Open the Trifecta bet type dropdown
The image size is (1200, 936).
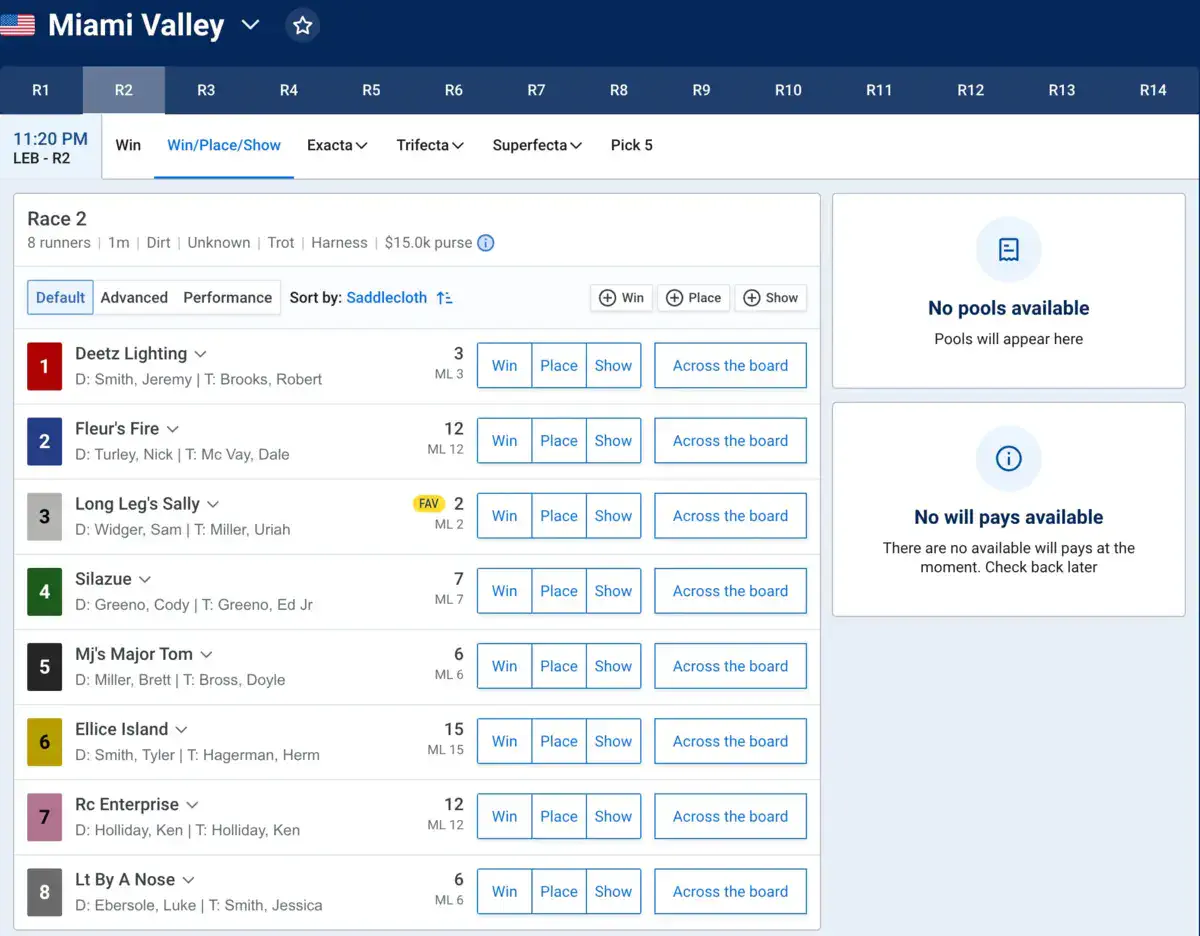coord(430,145)
